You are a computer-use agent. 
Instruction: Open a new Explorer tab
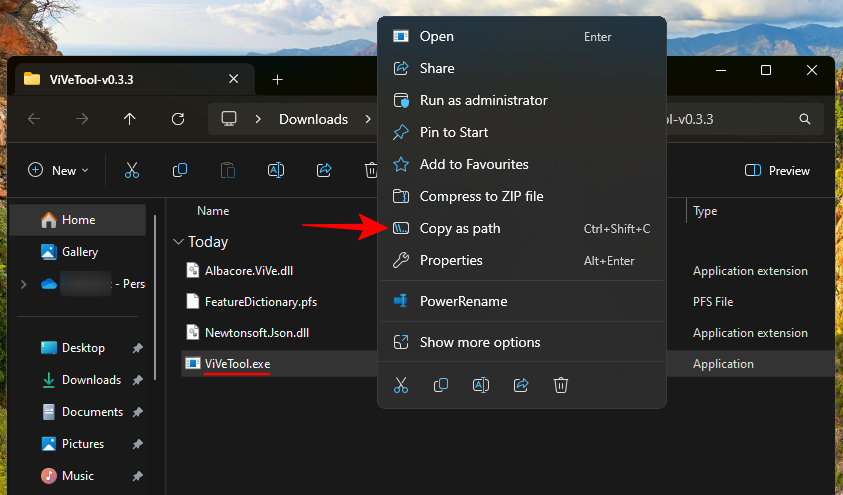point(278,79)
